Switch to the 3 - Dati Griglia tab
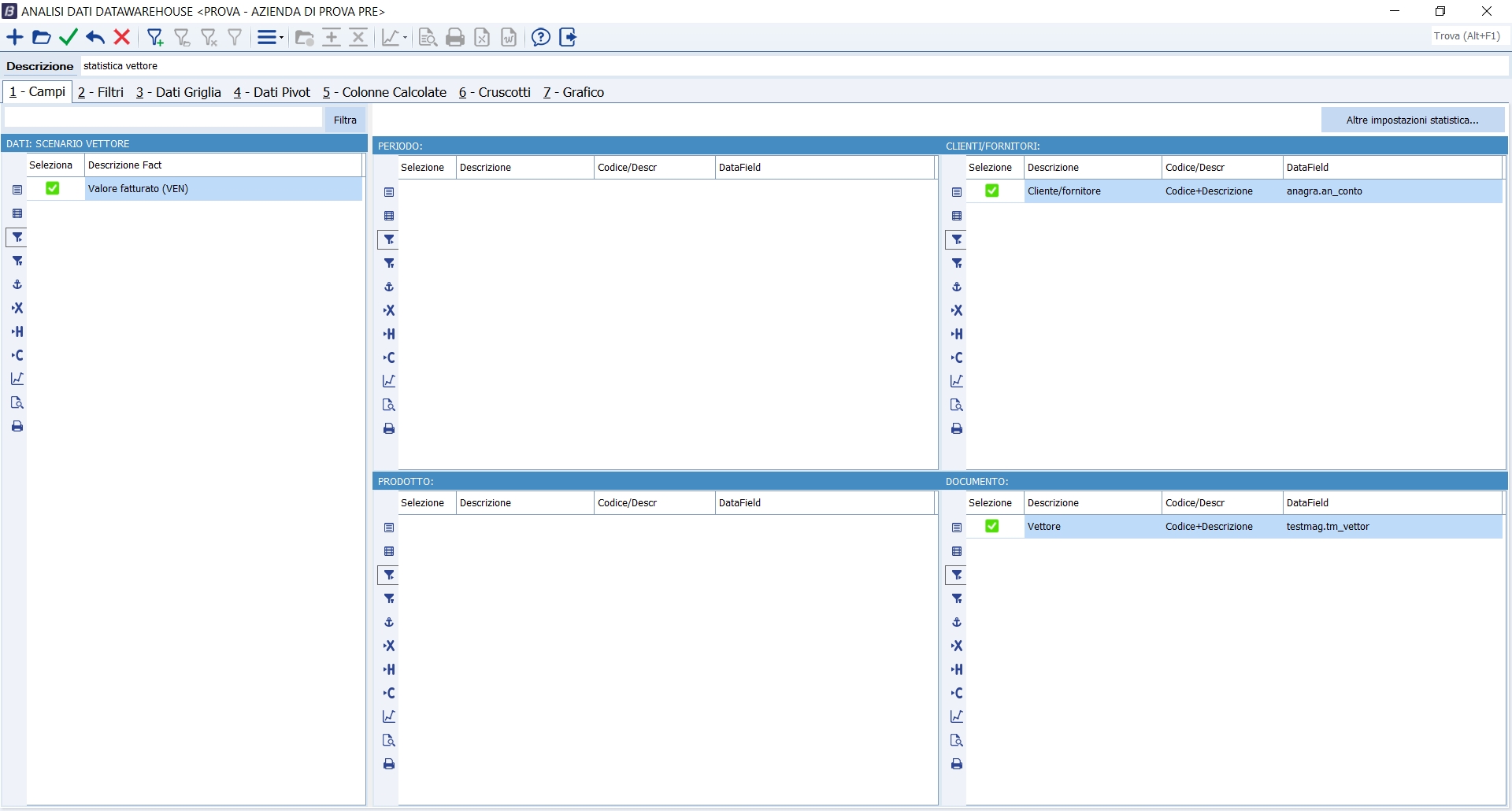Viewport: 1512px width, 811px height. click(x=179, y=92)
